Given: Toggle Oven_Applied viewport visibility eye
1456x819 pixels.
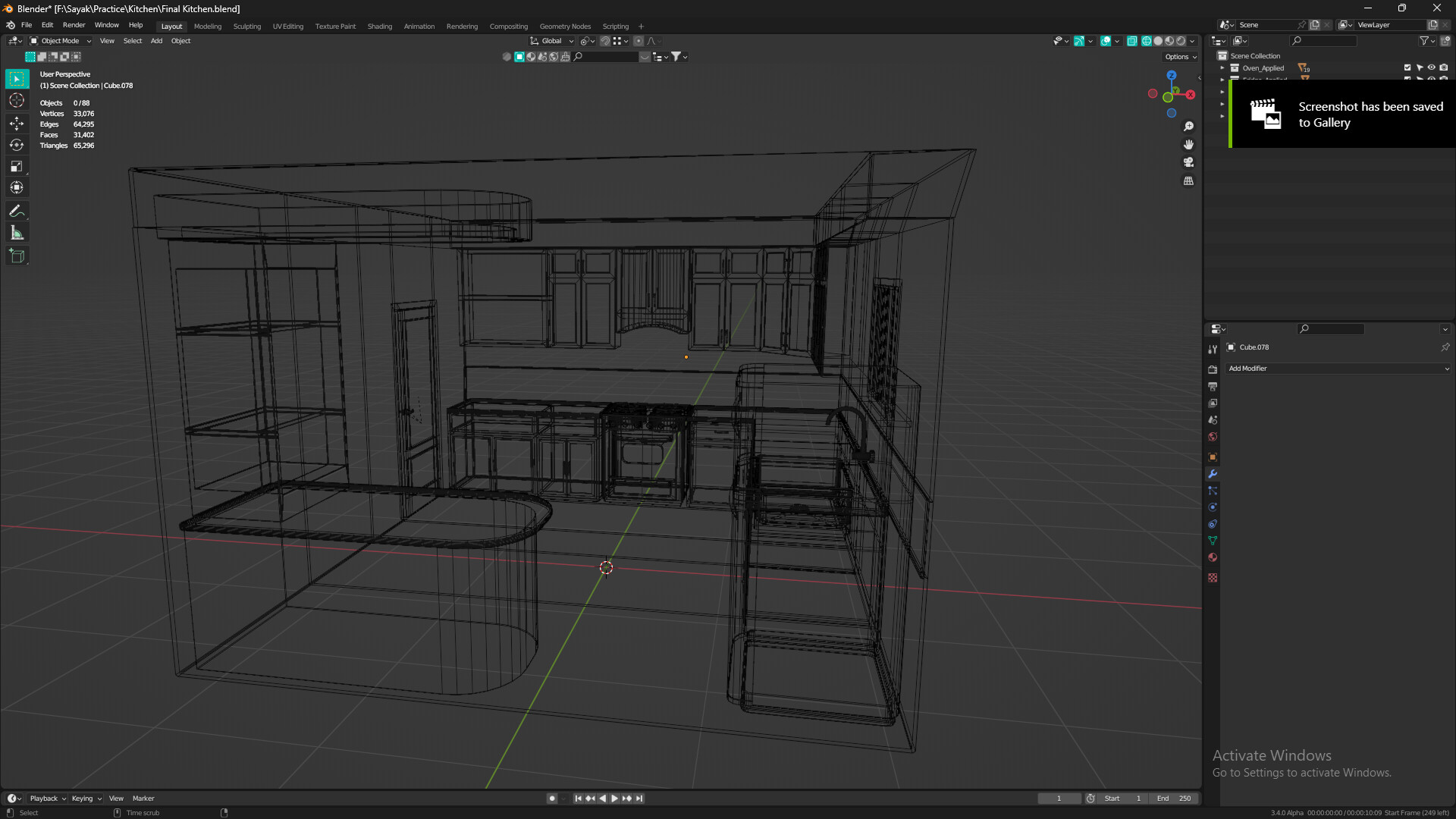Looking at the screenshot, I should [x=1432, y=67].
